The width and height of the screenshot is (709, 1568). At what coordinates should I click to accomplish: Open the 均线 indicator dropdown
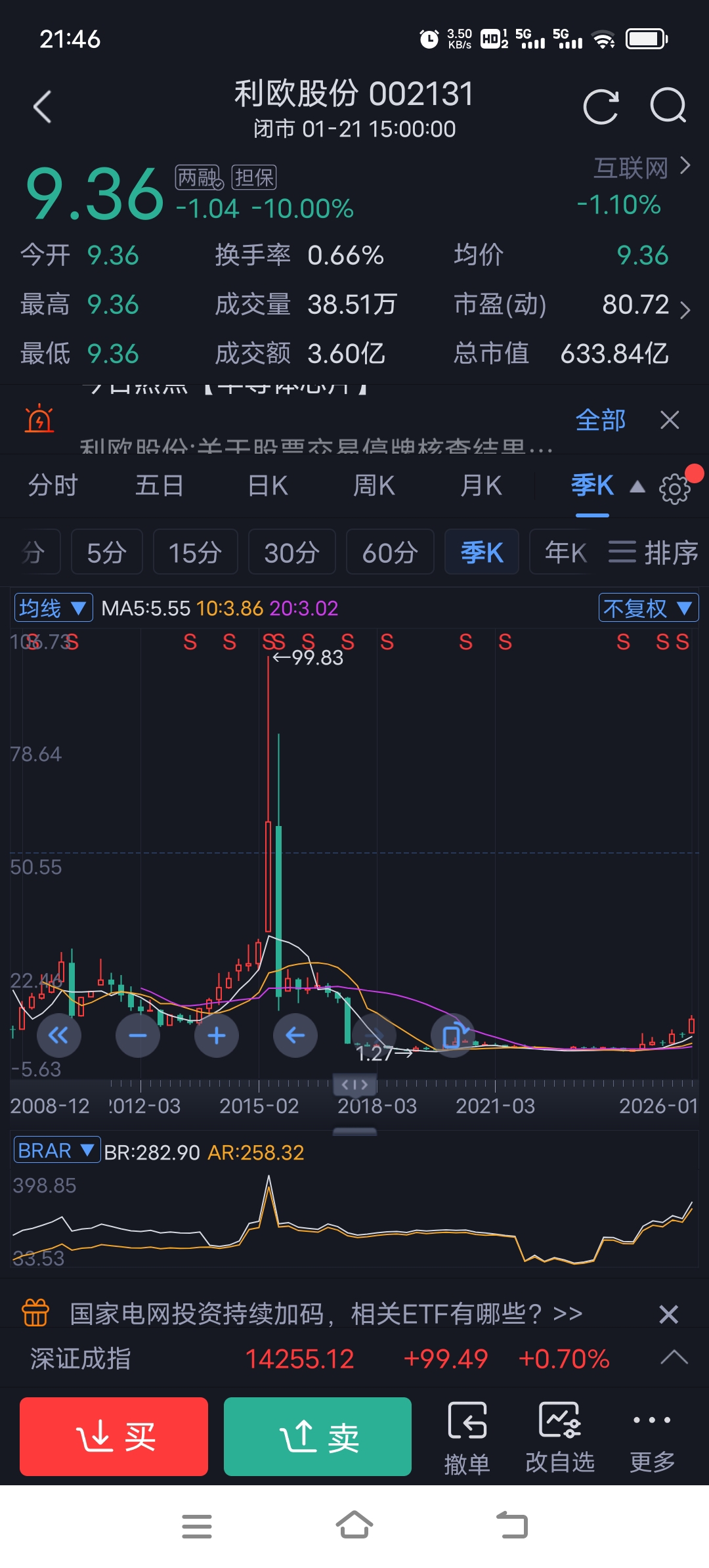54,608
